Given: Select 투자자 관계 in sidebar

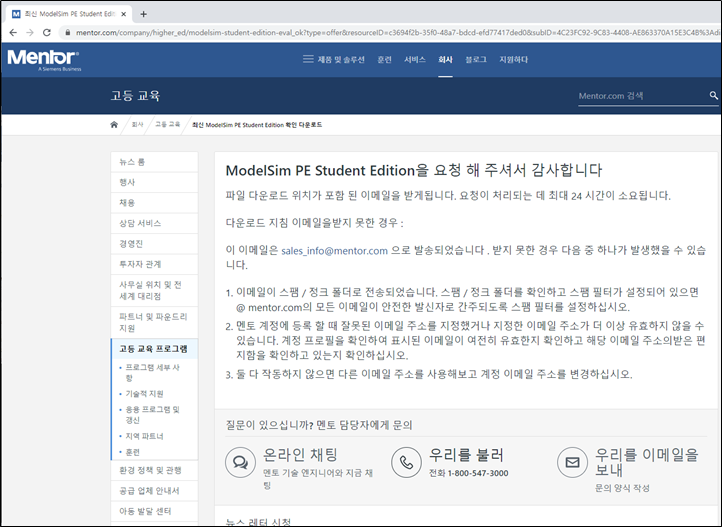Looking at the screenshot, I should (x=154, y=264).
